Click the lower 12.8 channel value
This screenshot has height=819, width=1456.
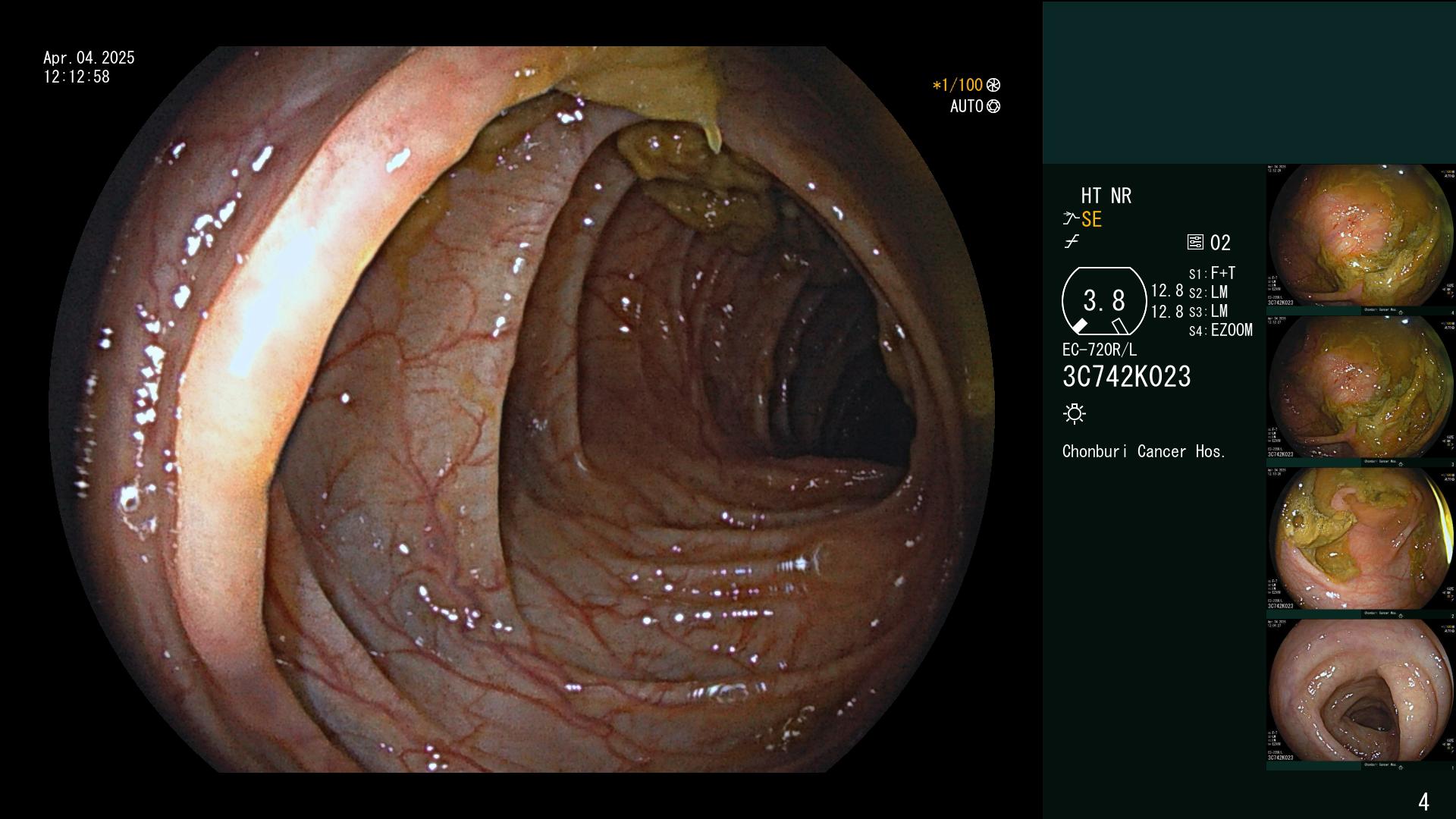[x=1167, y=312]
